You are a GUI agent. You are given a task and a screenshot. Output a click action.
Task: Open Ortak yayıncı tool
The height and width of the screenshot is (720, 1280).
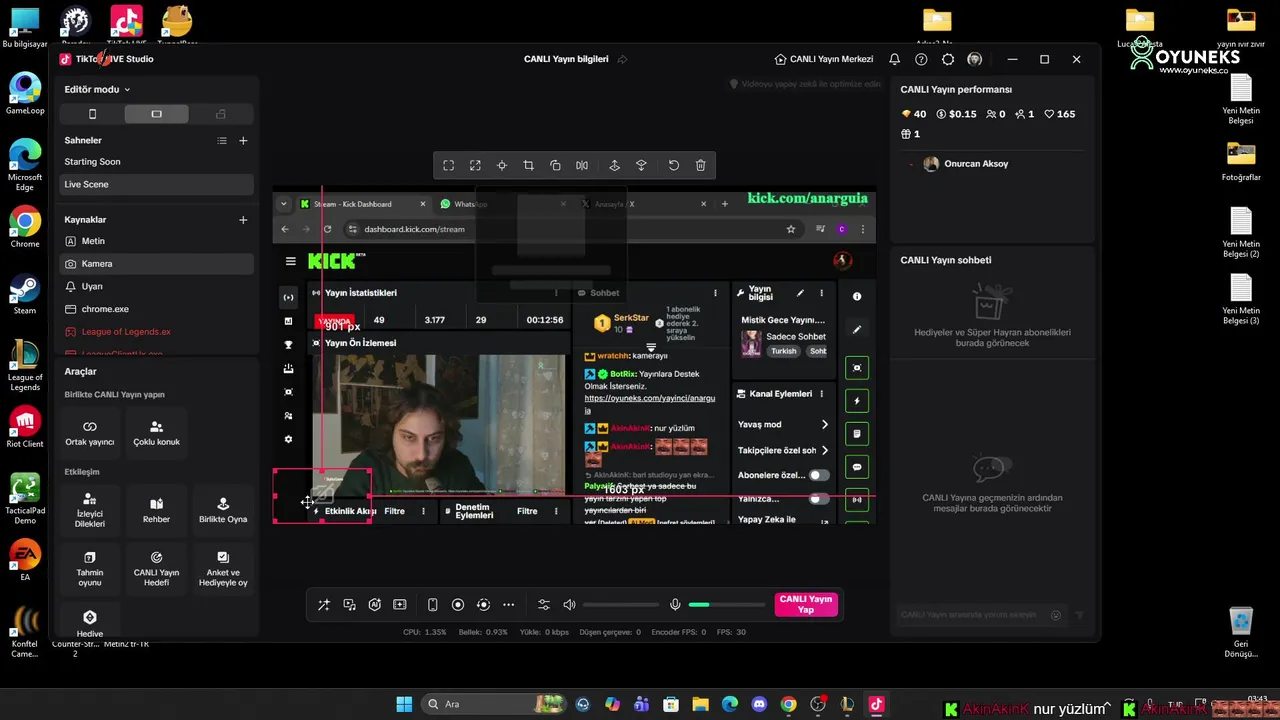[x=90, y=432]
